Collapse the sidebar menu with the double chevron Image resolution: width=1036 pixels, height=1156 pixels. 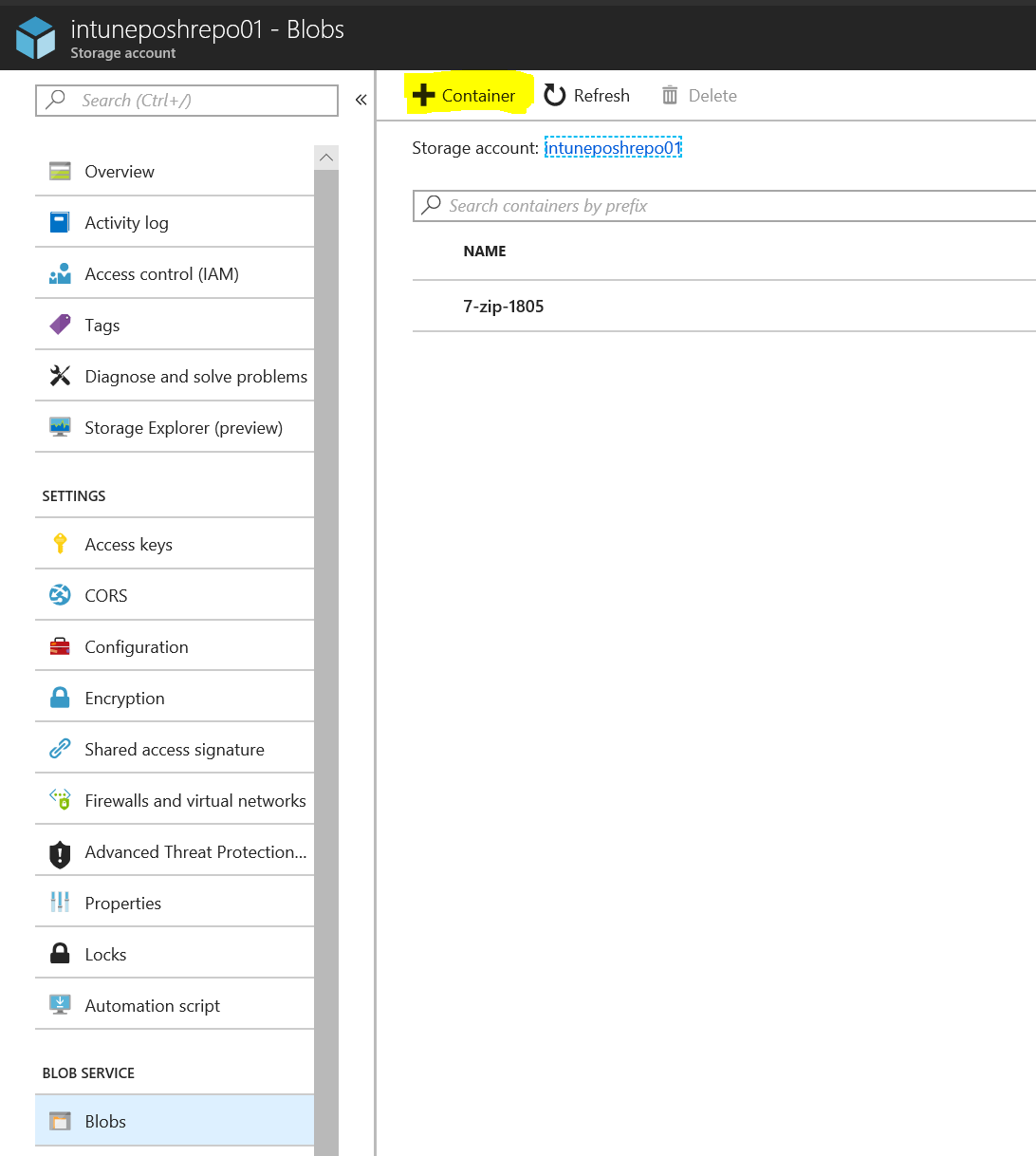pyautogui.click(x=361, y=100)
